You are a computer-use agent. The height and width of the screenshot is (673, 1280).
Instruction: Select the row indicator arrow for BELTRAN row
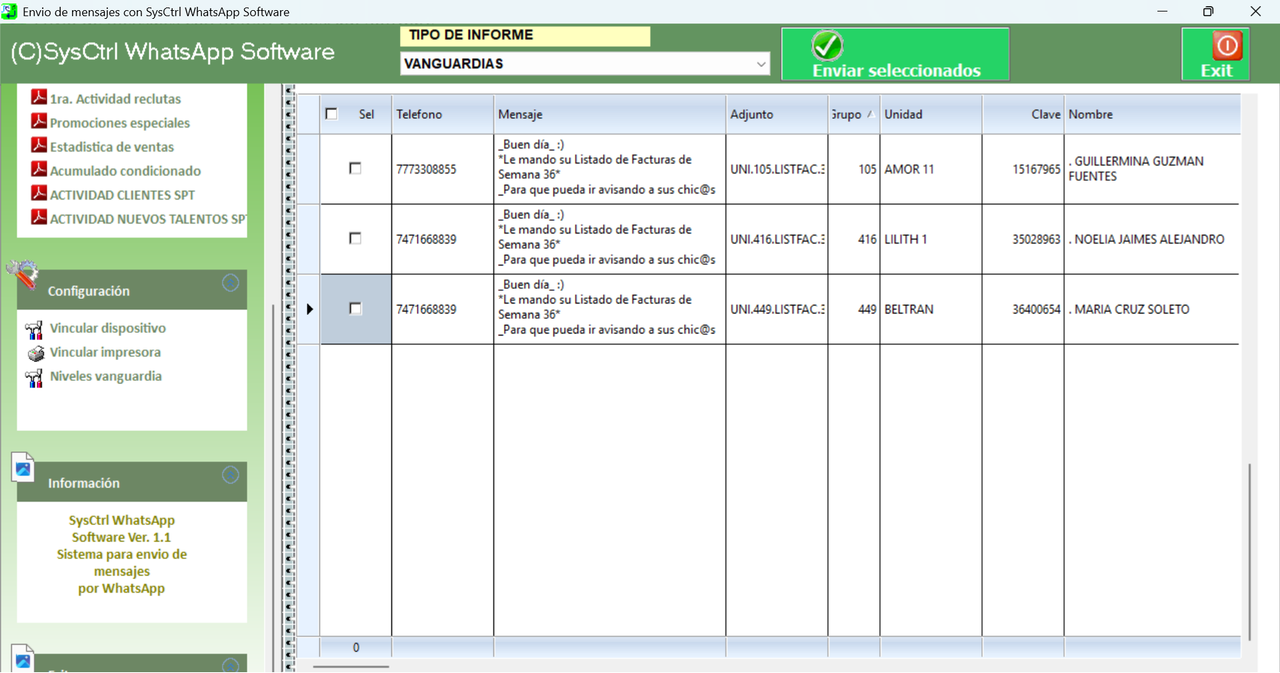click(309, 309)
